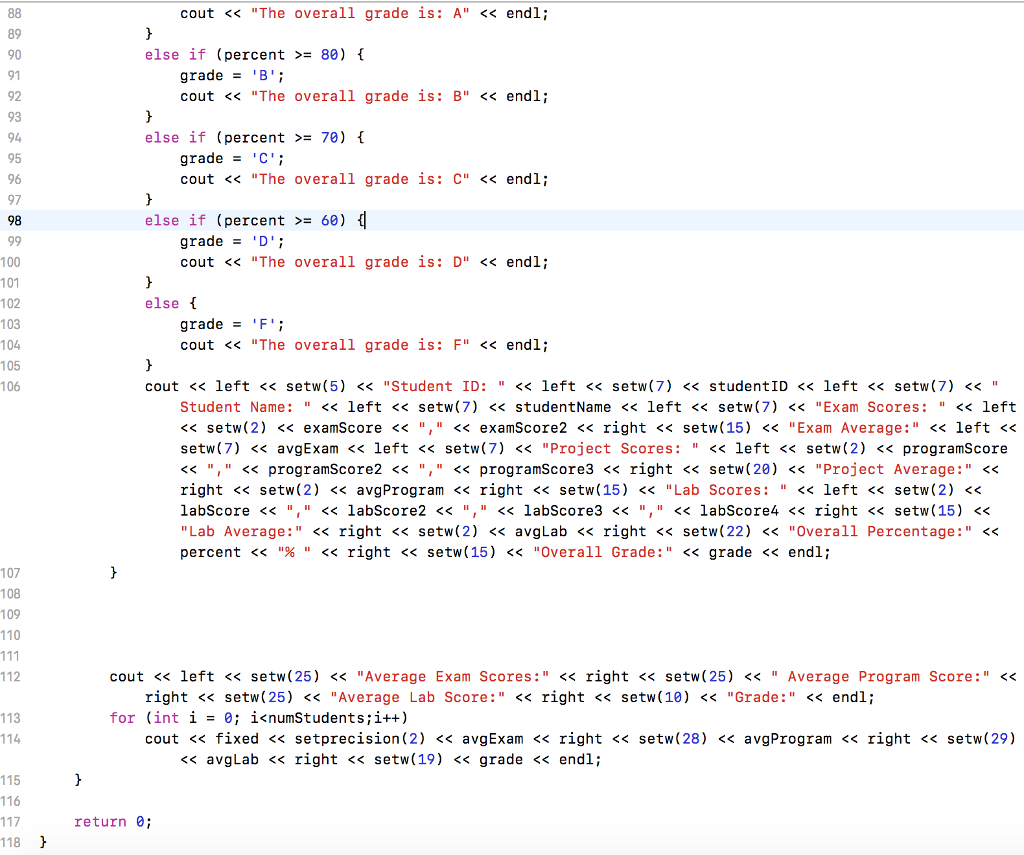Viewport: 1024px width, 855px height.
Task: Click the "Exam Average:" string
Action: click(854, 428)
